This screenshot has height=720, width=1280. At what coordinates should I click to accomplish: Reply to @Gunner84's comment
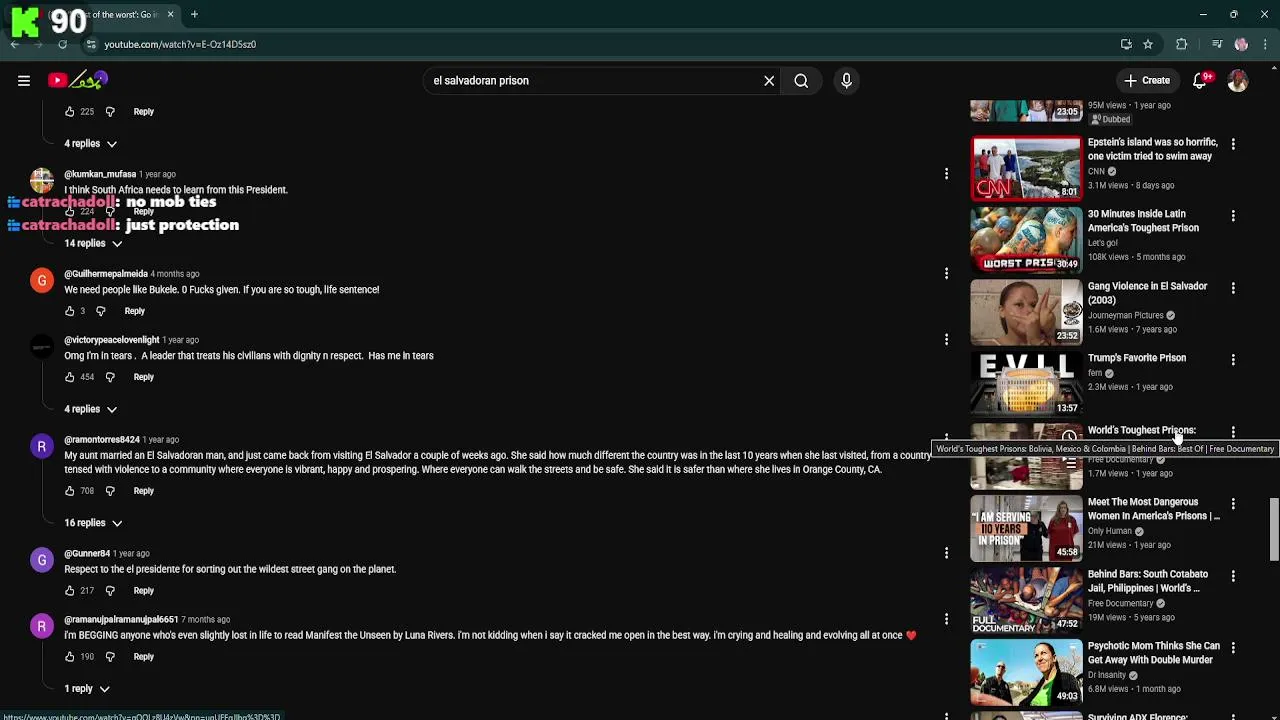click(144, 591)
